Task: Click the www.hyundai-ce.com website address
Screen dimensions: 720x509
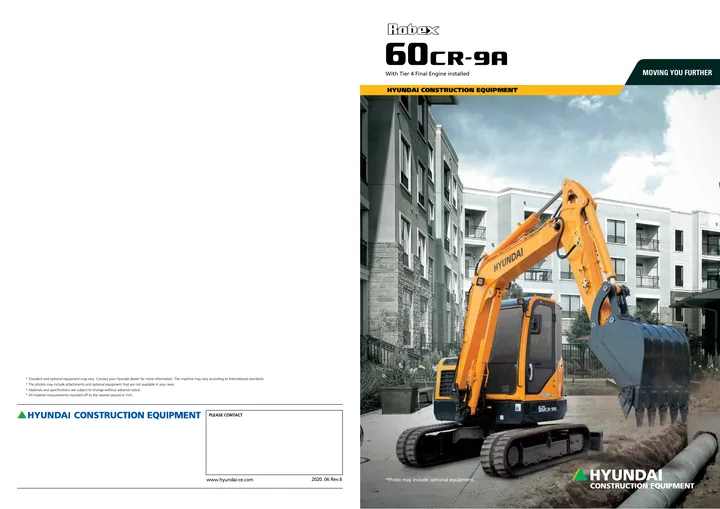Action: click(230, 480)
